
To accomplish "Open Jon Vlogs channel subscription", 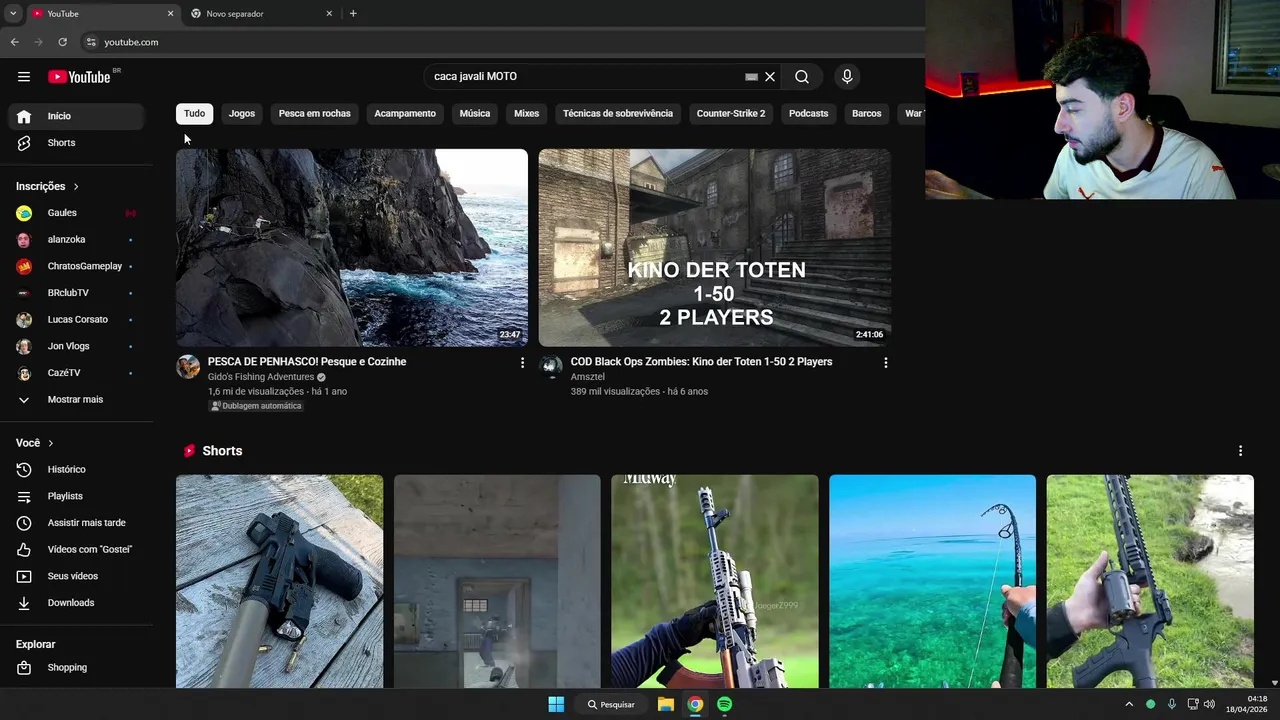I will 76,346.
